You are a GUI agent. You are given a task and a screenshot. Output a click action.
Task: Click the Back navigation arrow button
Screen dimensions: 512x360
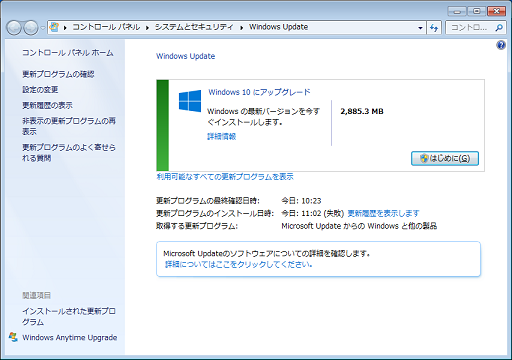[x=14, y=28]
